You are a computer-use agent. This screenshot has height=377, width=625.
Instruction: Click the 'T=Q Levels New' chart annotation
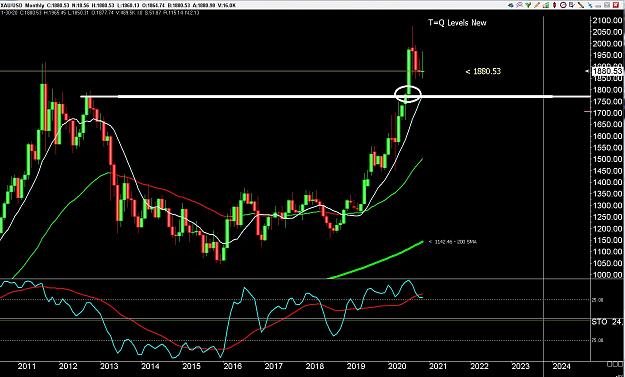pyautogui.click(x=457, y=23)
